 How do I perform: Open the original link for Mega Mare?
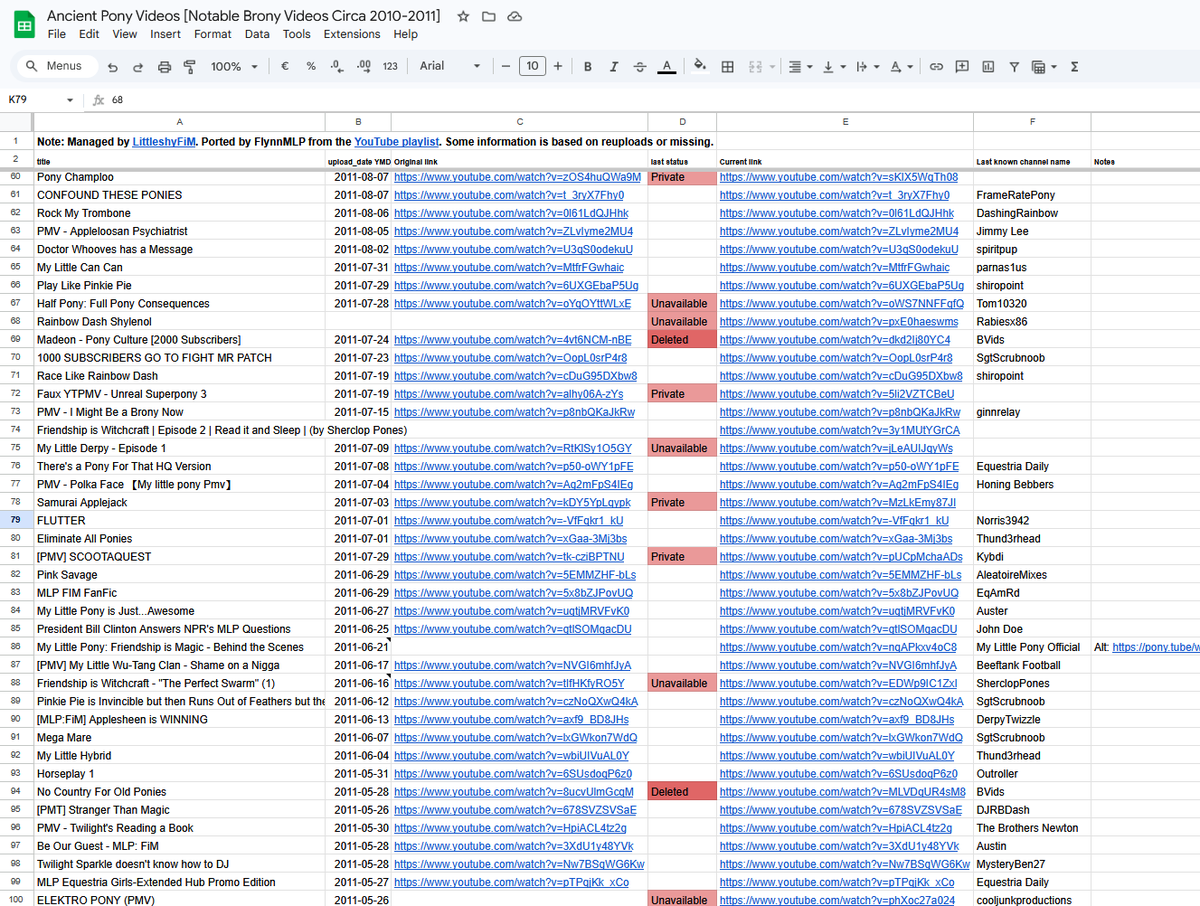pyautogui.click(x=515, y=738)
